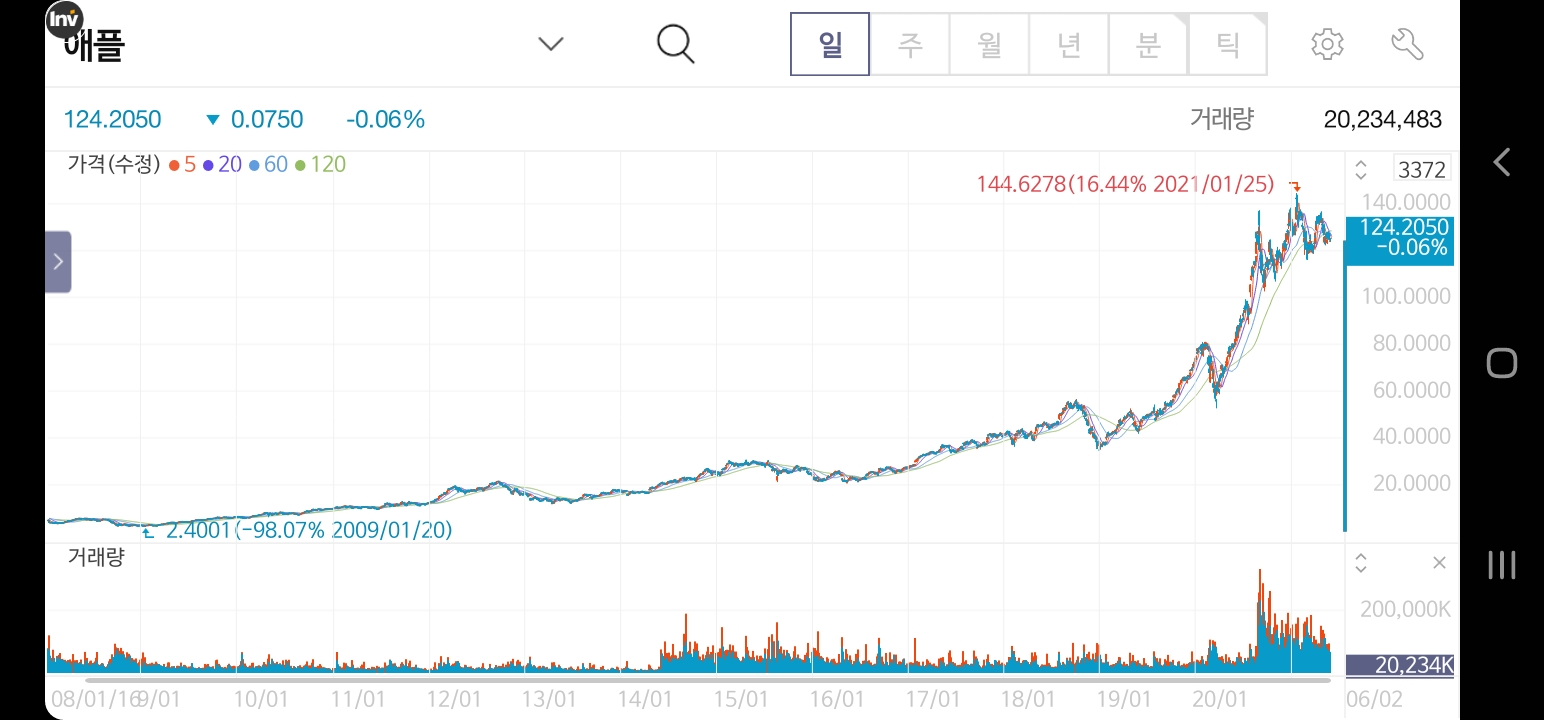Screen dimensions: 1544x720
Task: Open the stock search tool
Action: [675, 43]
